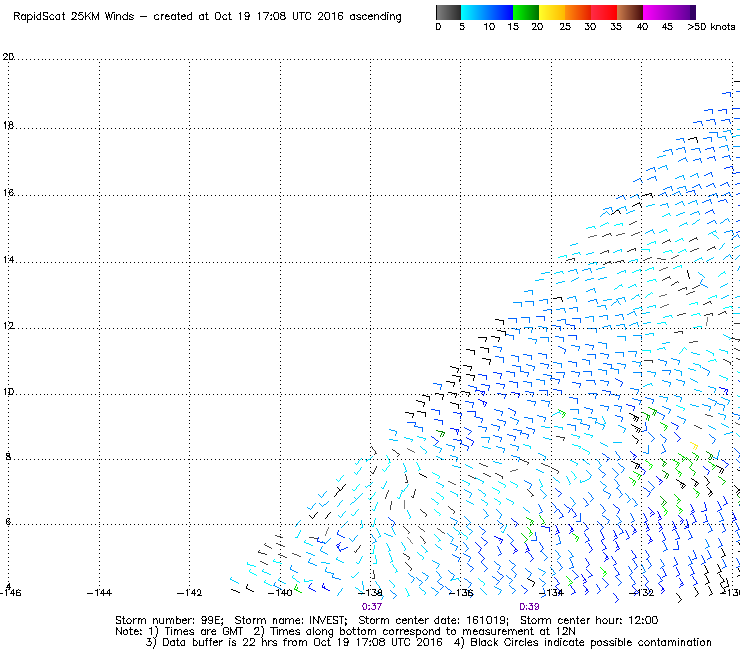Screen dimensions: 740x650
Task: Click longitude axis label -138
Action: point(370,593)
